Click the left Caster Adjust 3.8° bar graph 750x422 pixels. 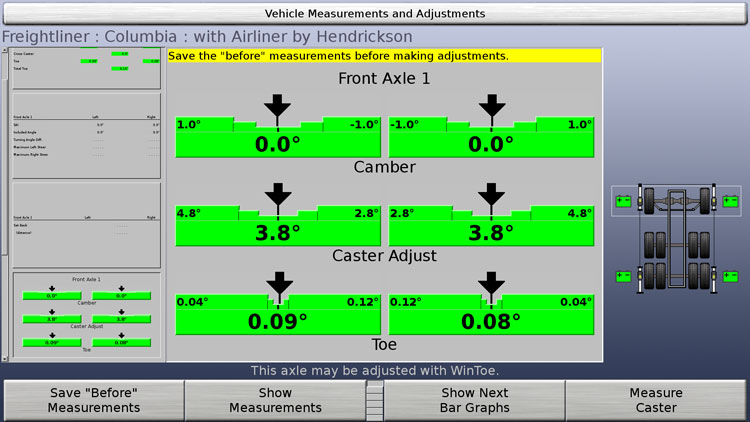point(277,226)
